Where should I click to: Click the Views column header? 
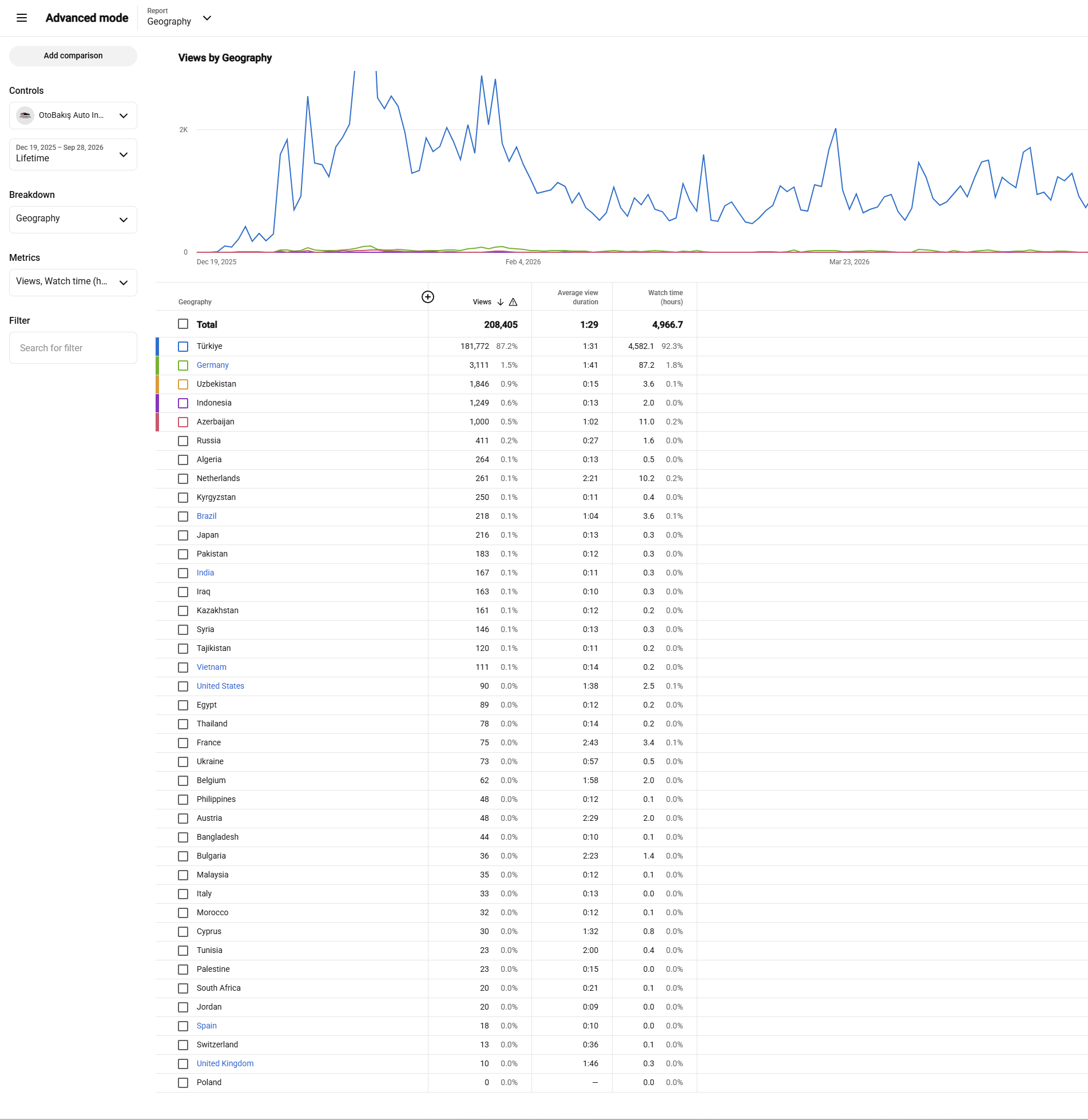482,302
